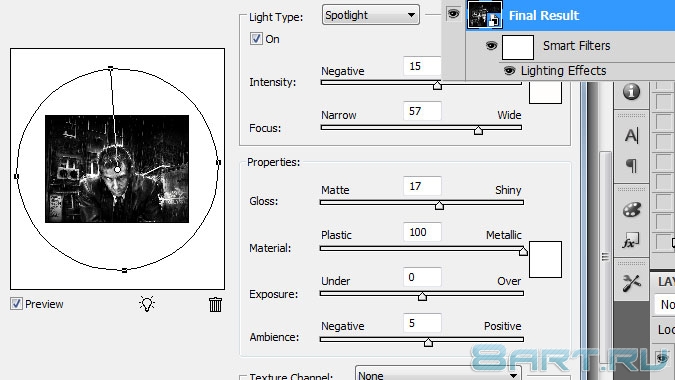Hide the Lighting Effects filter eye
This screenshot has height=380, width=675.
click(x=509, y=71)
